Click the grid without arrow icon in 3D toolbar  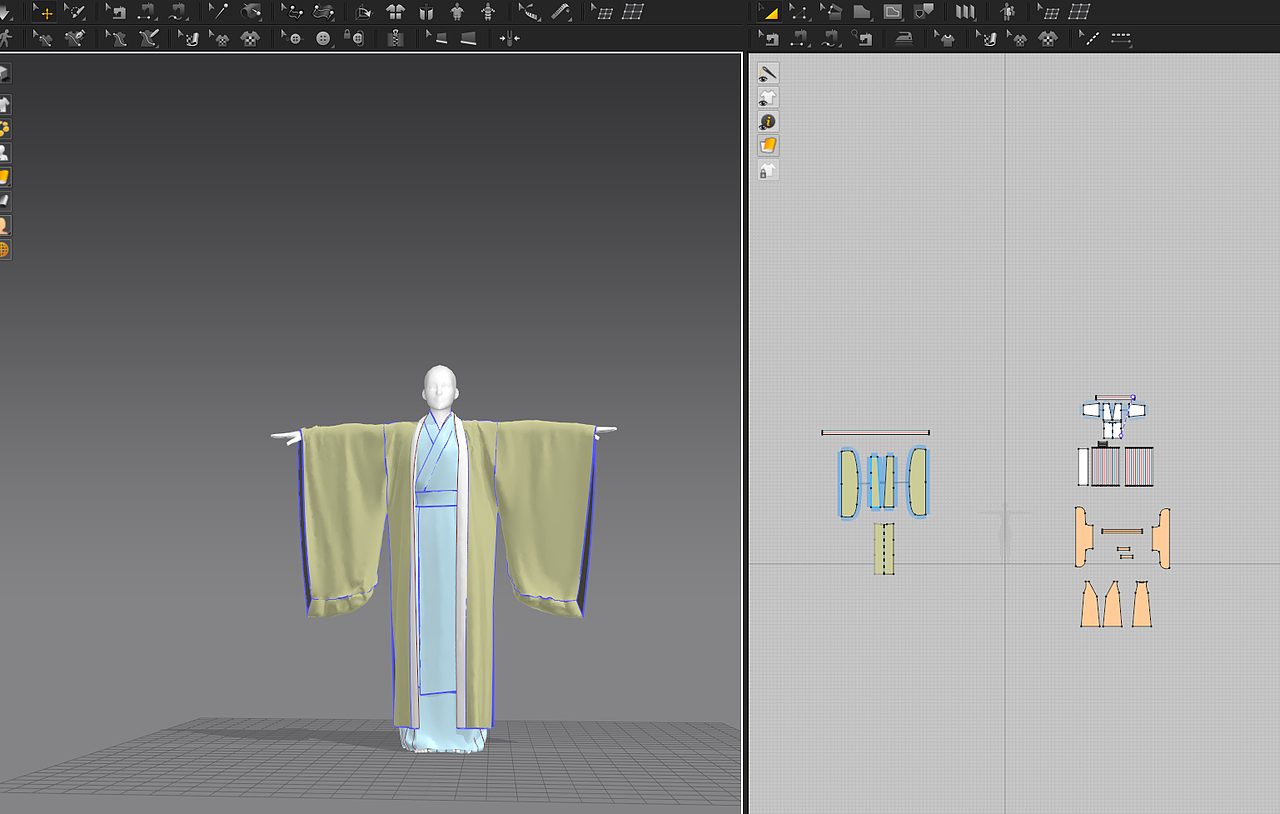[x=633, y=12]
